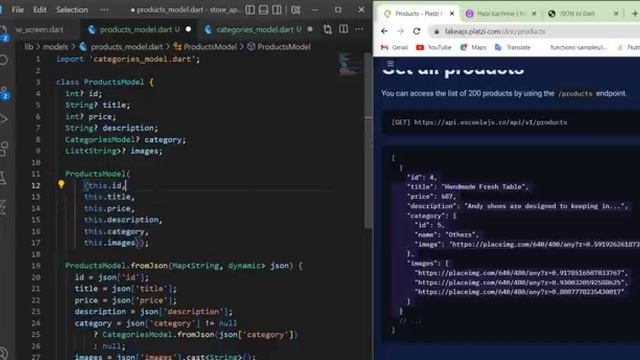Close the Hasi Kachmar browser tab
This screenshot has width=640, height=360.
[x=534, y=13]
